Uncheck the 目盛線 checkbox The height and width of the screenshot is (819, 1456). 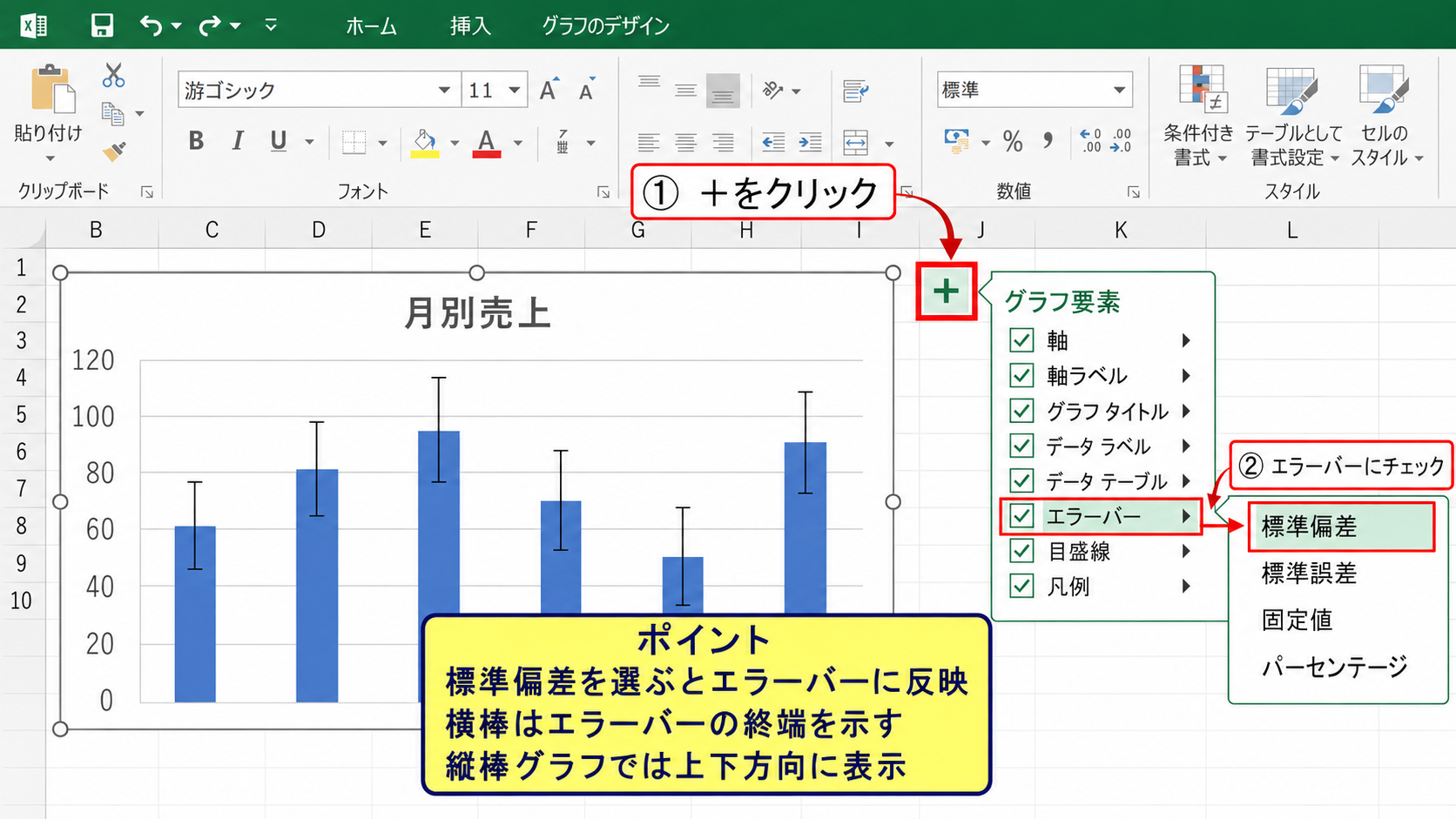tap(1021, 551)
